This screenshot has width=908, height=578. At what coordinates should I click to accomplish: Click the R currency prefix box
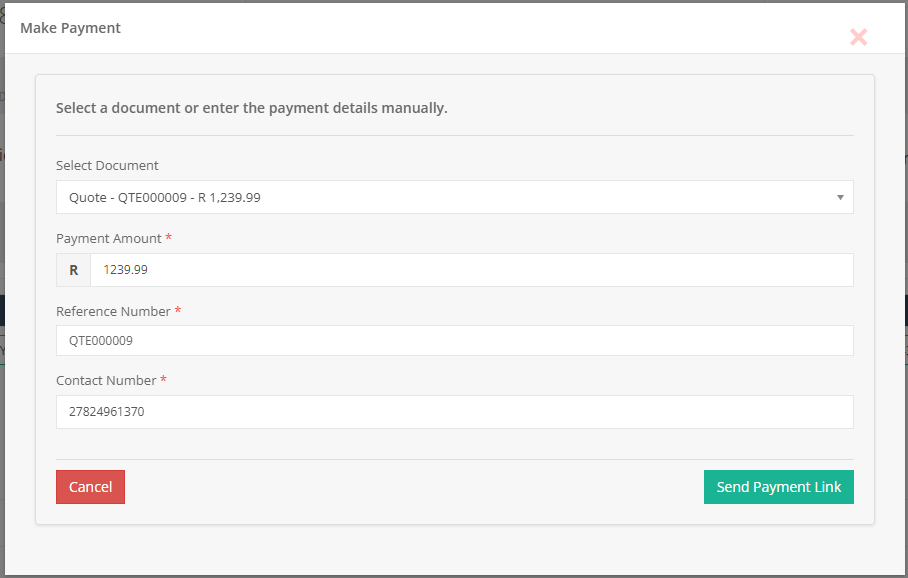73,270
